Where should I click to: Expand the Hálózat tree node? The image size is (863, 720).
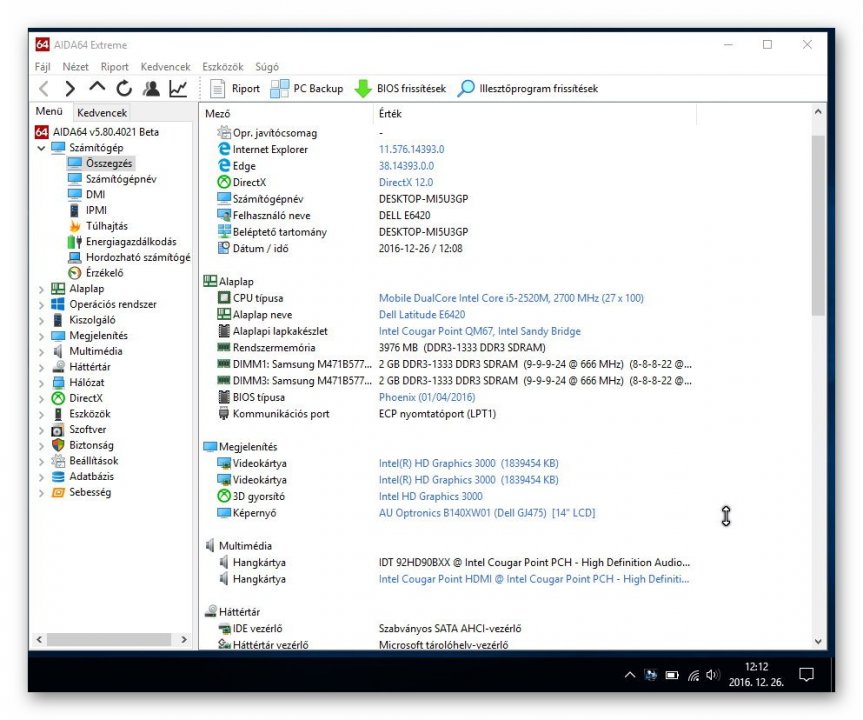(x=41, y=383)
